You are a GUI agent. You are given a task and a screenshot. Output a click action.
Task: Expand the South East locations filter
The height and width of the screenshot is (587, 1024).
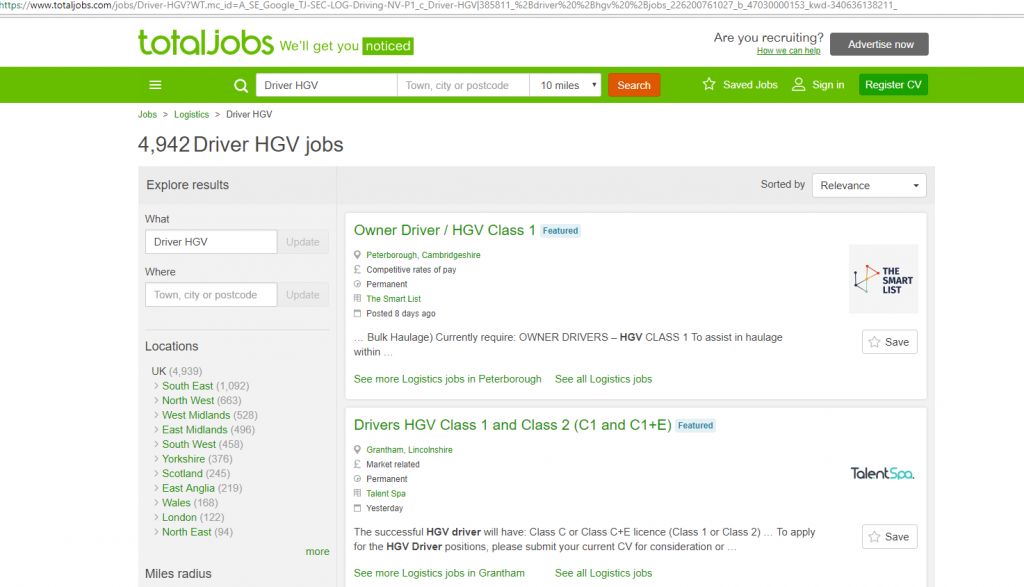click(188, 385)
